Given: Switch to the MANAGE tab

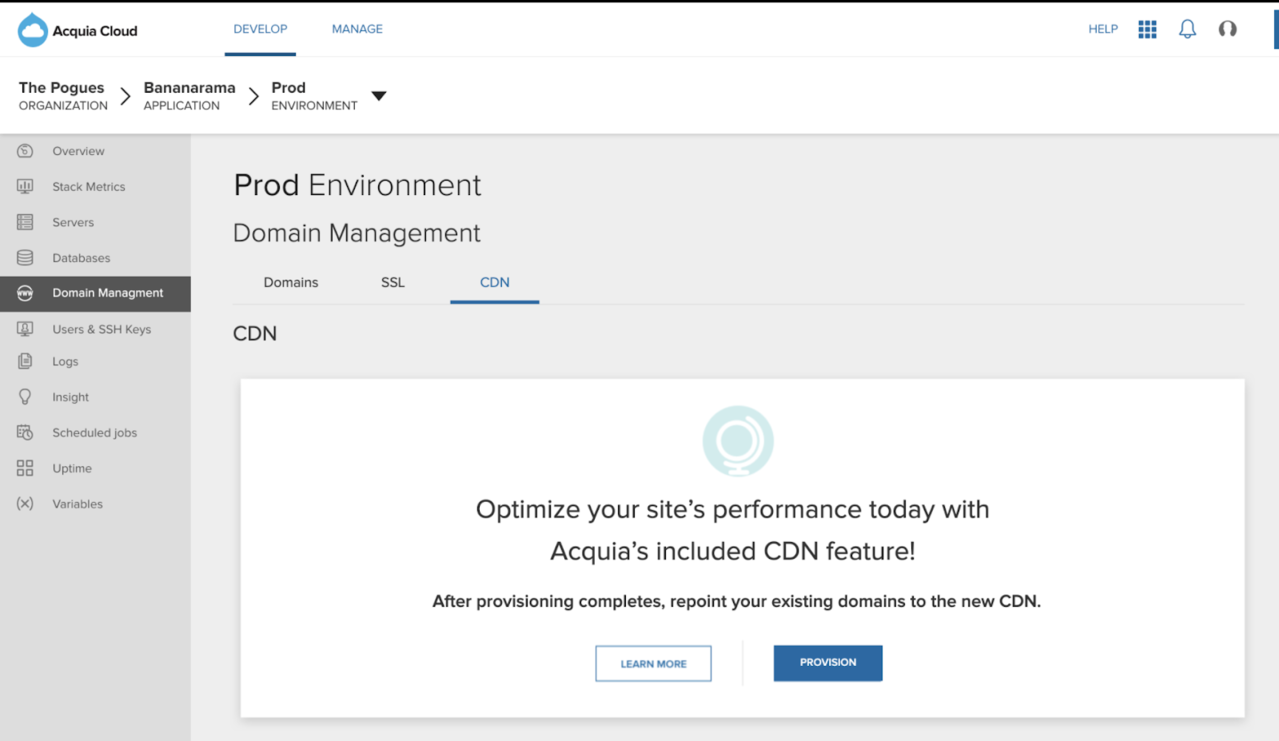Looking at the screenshot, I should point(357,29).
